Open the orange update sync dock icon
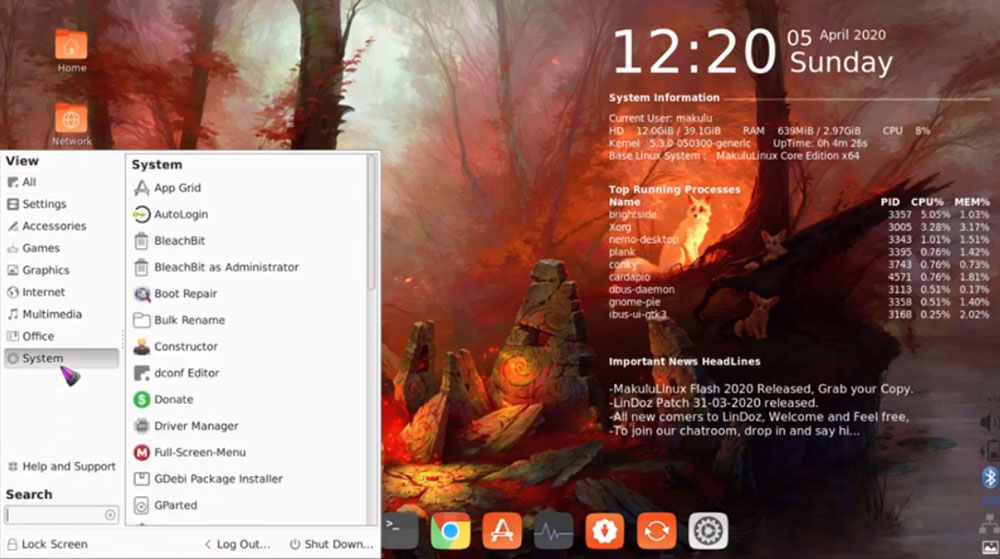The height and width of the screenshot is (559, 1000). [656, 530]
